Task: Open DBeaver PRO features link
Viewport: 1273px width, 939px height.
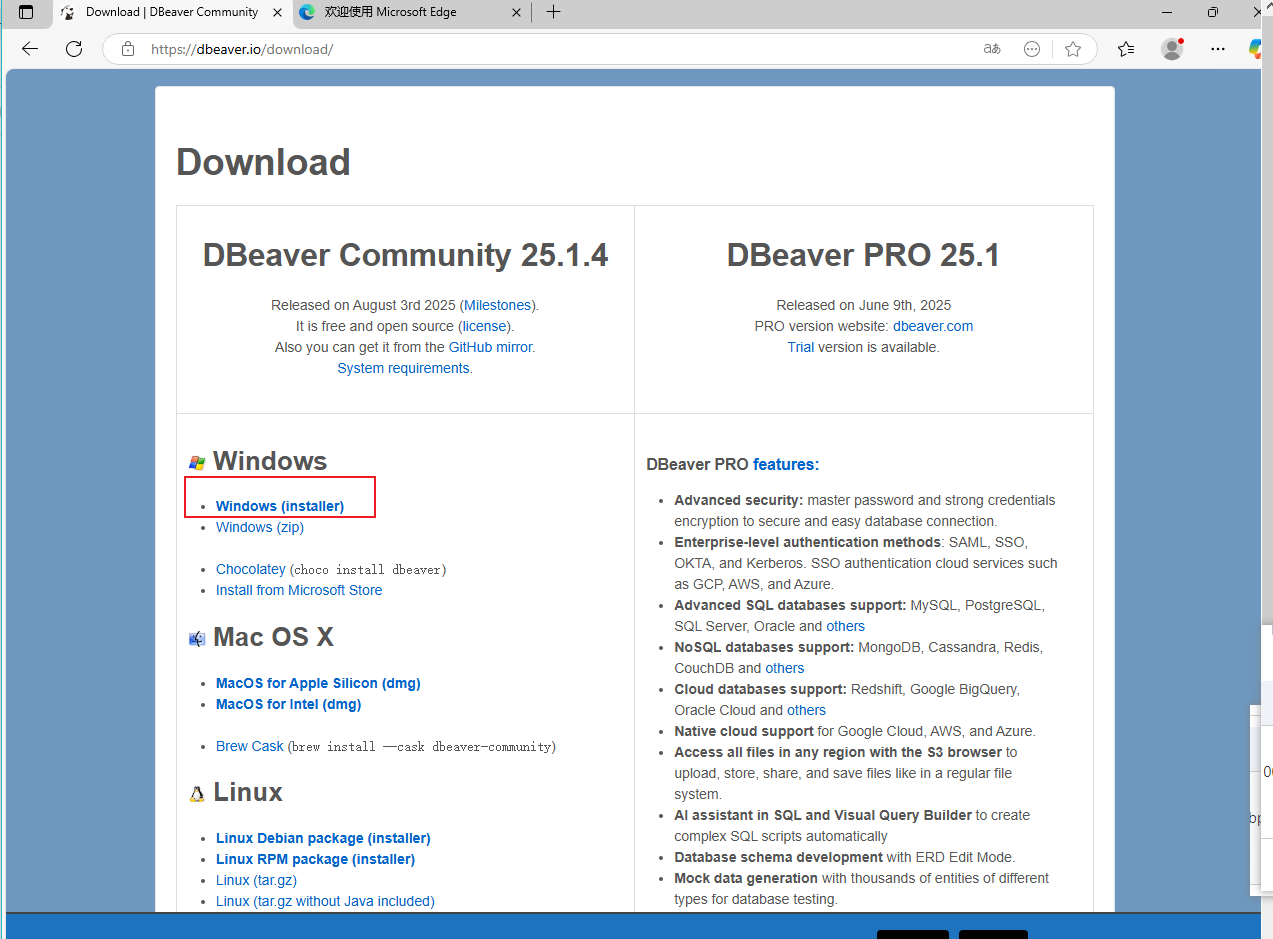Action: click(x=786, y=464)
